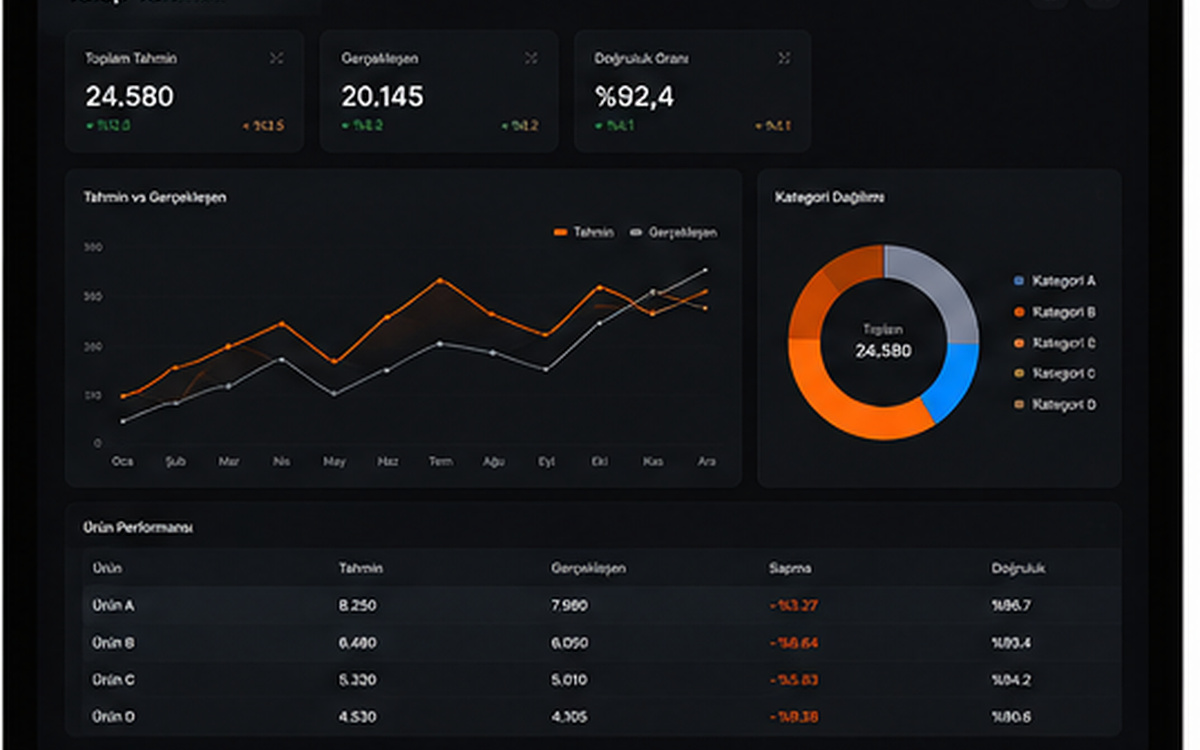This screenshot has width=1200, height=750.
Task: Toggle Kategori A in donut legend
Action: point(1055,281)
